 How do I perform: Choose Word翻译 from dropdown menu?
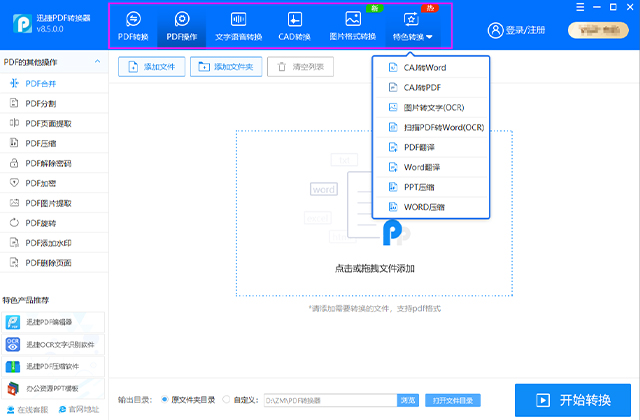[x=431, y=167]
